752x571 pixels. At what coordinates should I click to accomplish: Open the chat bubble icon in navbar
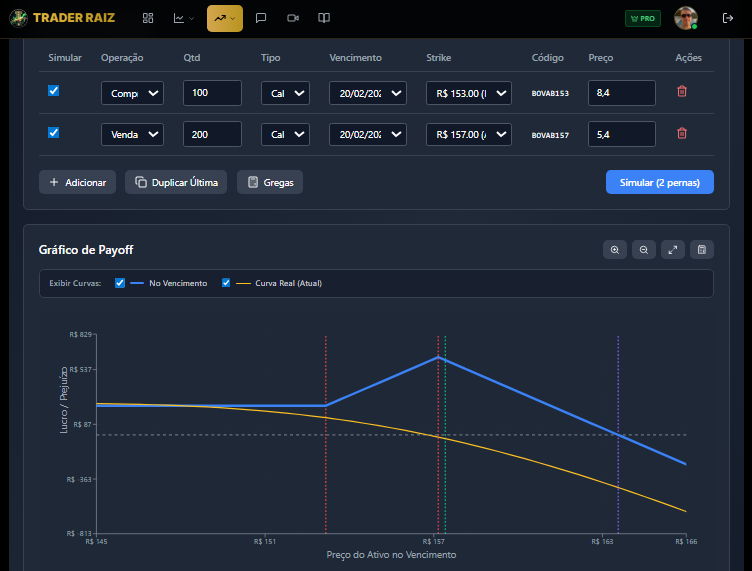(x=261, y=18)
